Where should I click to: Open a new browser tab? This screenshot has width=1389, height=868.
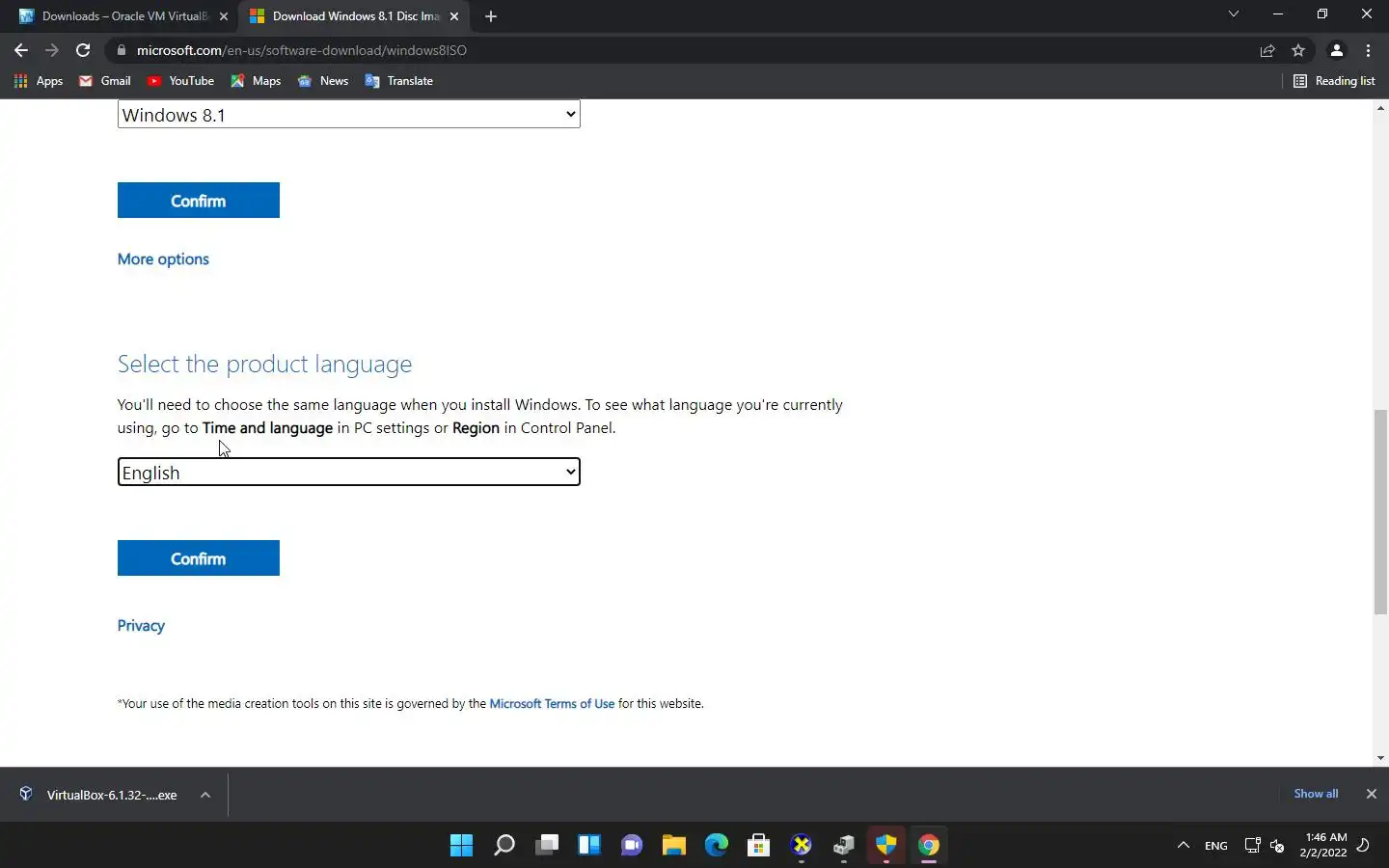click(x=491, y=16)
